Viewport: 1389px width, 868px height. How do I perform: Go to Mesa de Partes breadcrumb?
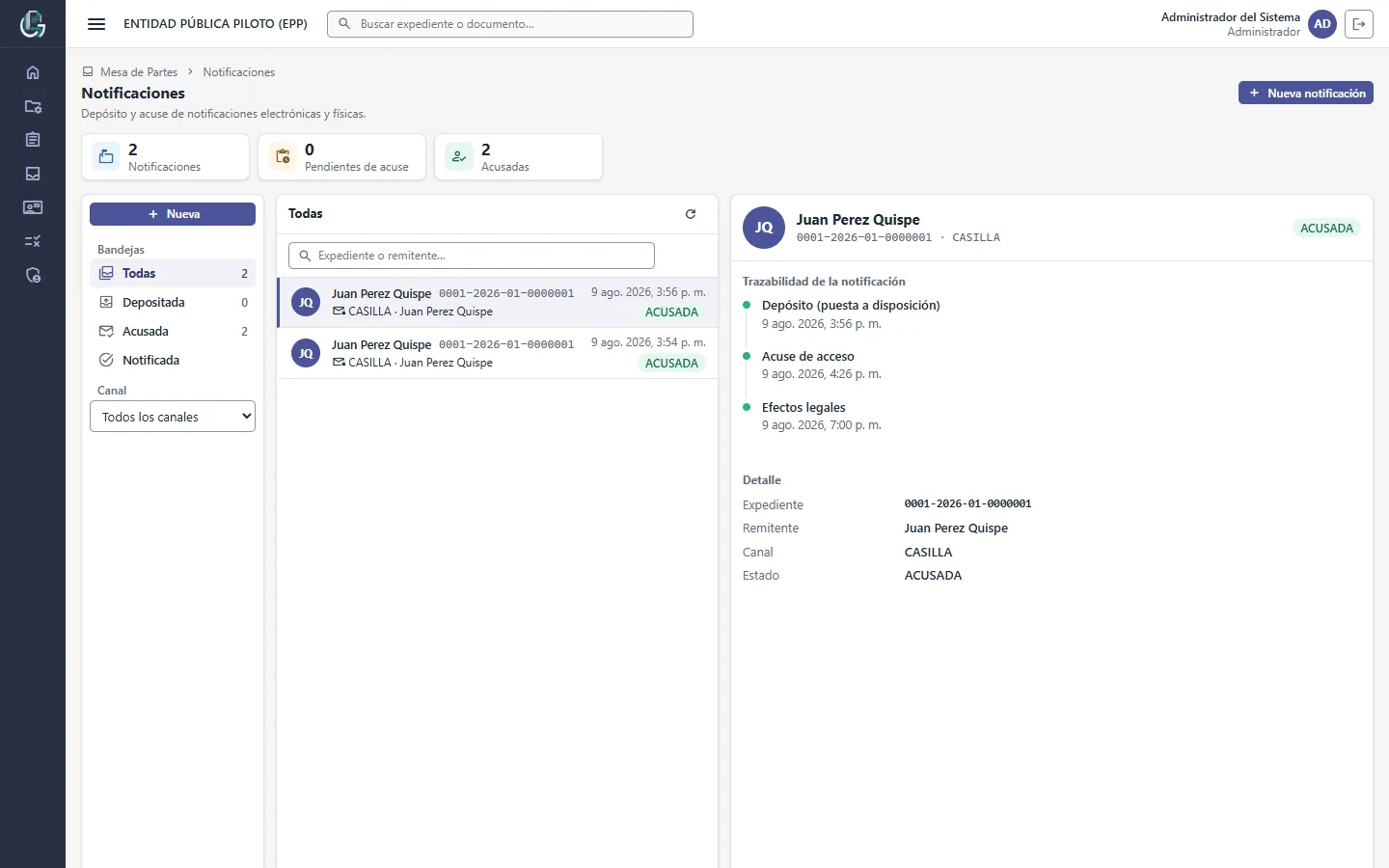click(x=139, y=72)
